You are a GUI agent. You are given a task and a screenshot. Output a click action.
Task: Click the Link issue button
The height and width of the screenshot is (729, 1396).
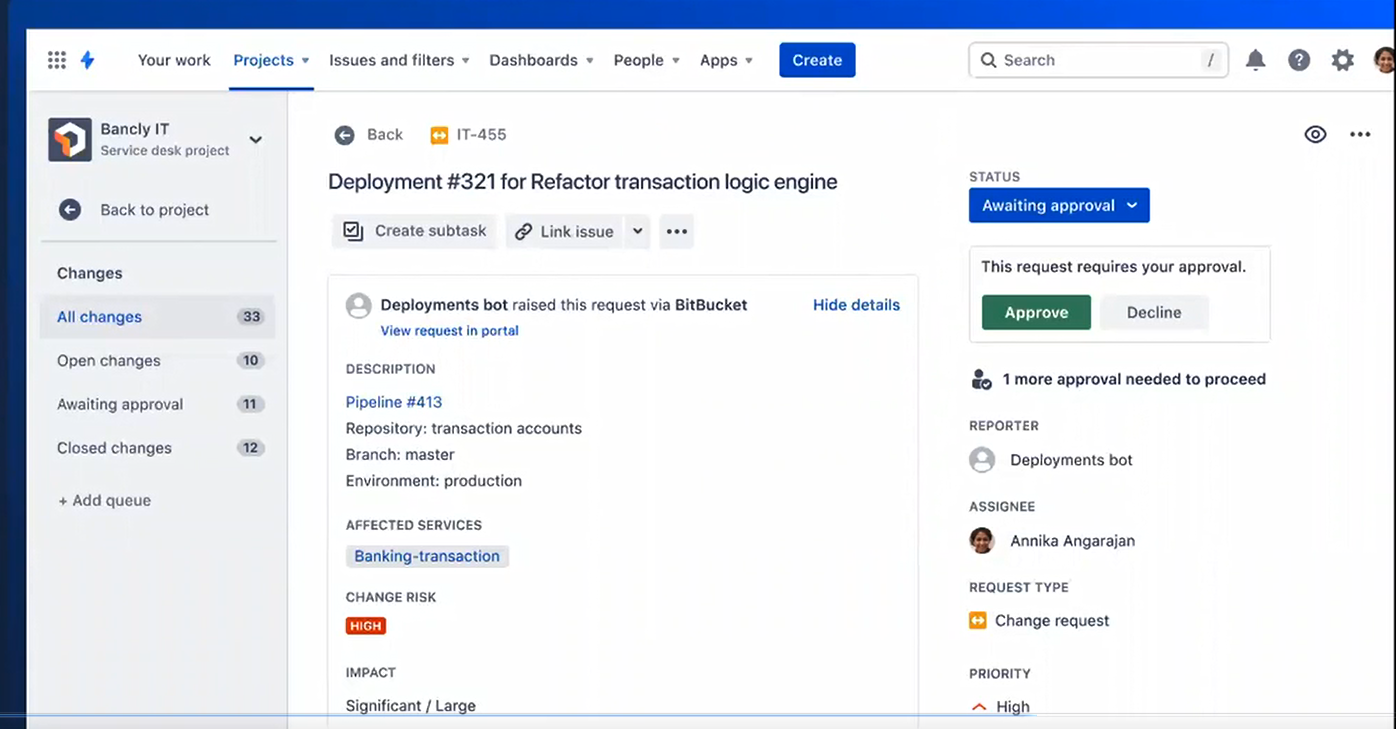tap(566, 232)
